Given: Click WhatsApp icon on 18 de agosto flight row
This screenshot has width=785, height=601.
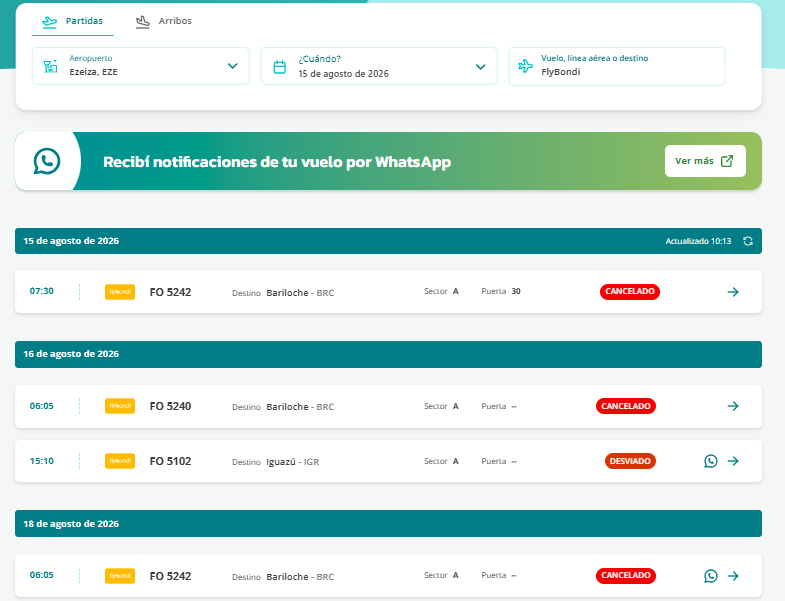Looking at the screenshot, I should (x=711, y=576).
